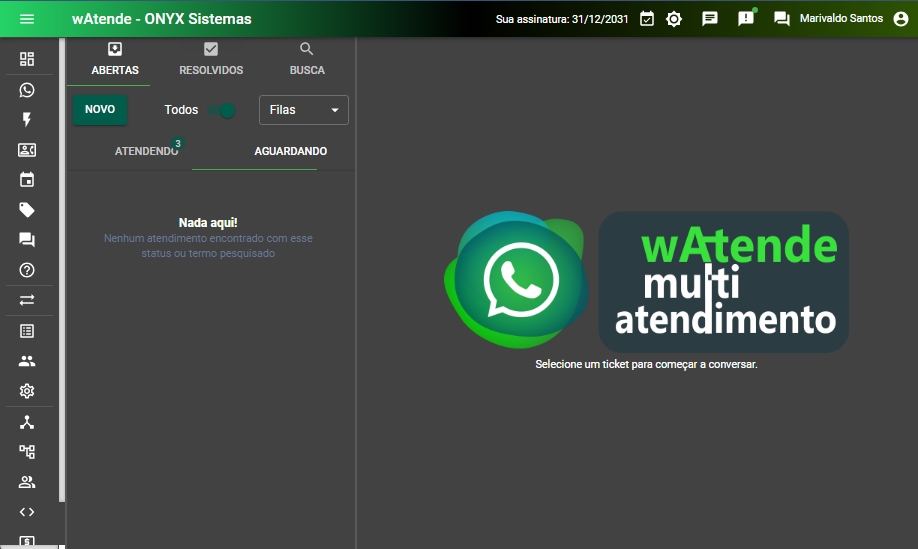This screenshot has height=549, width=918.
Task: Open the hamburger menu icon
Action: 27,19
